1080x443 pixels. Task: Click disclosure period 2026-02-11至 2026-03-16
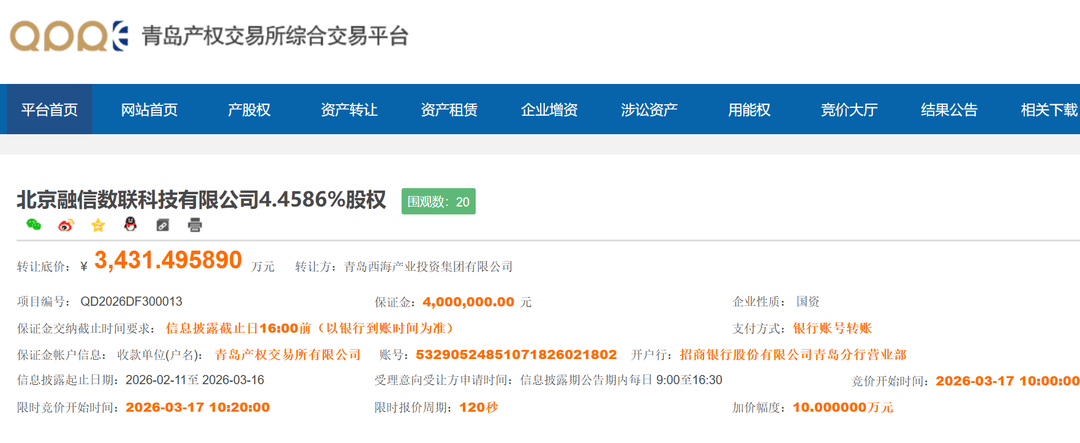tap(195, 380)
